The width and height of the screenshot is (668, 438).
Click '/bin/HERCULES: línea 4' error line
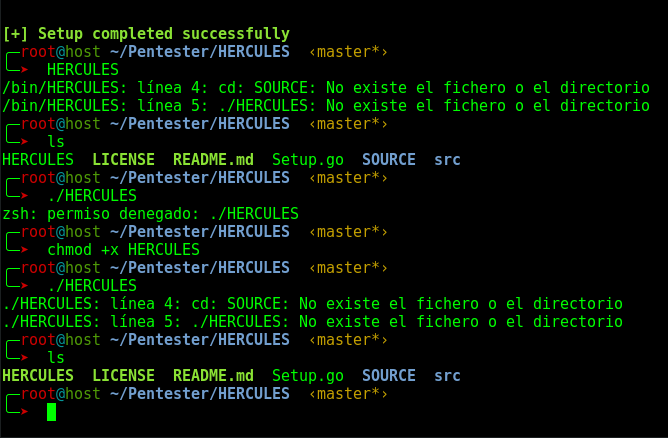click(326, 88)
